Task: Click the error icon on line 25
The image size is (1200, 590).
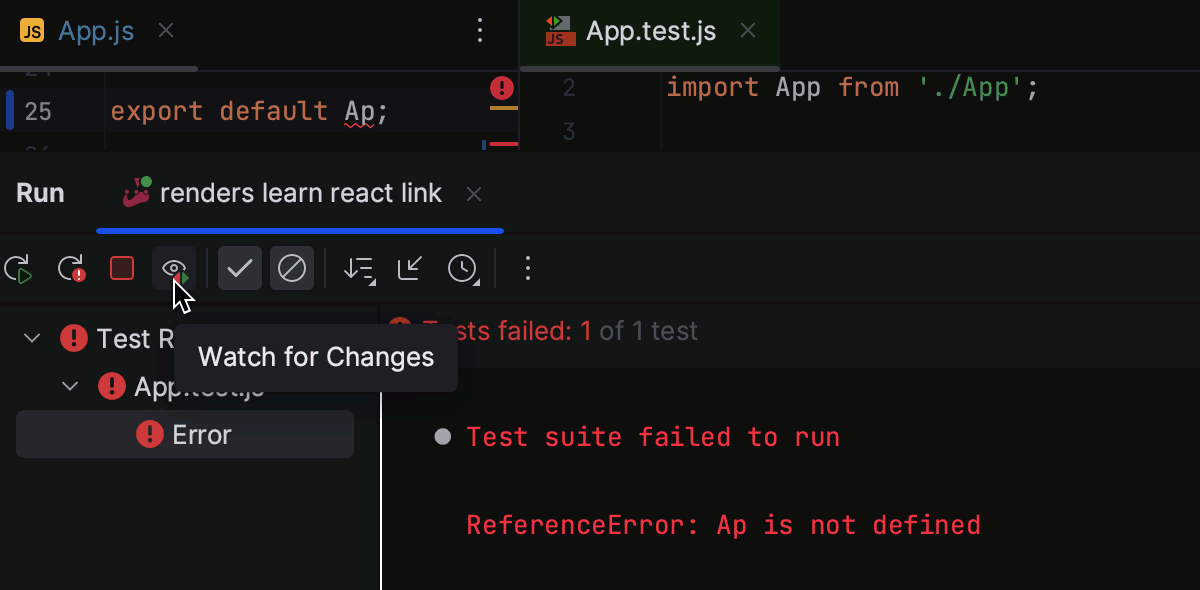Action: coord(501,88)
